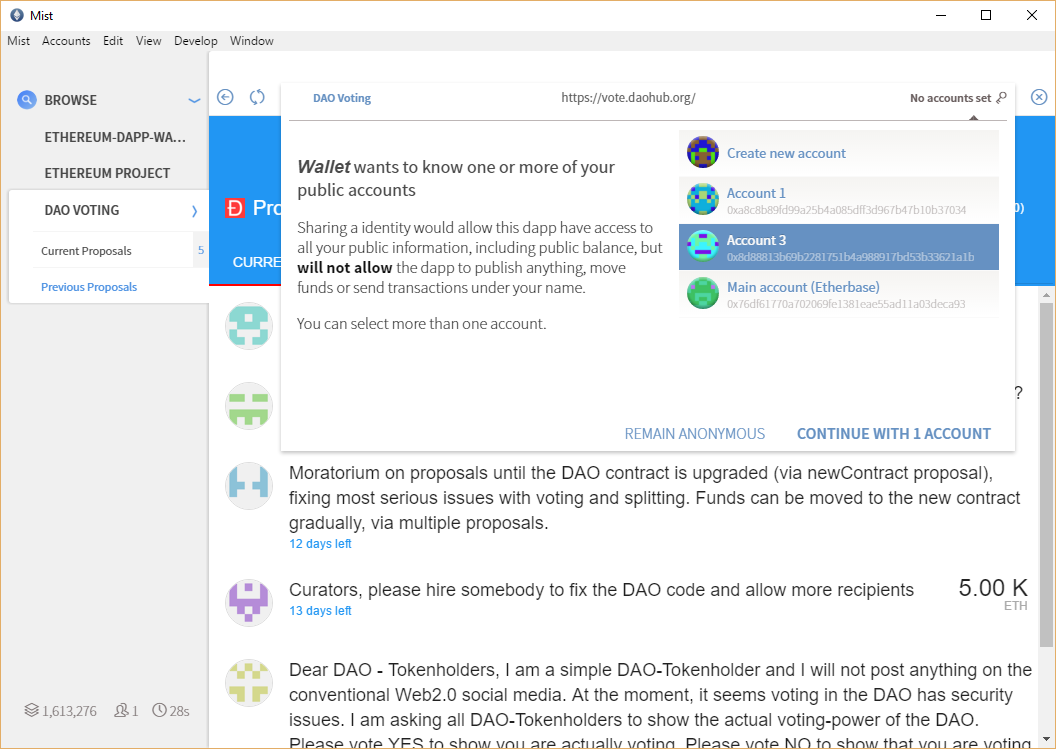
Task: Click the Main account (Etherbase) identicon
Action: click(702, 294)
